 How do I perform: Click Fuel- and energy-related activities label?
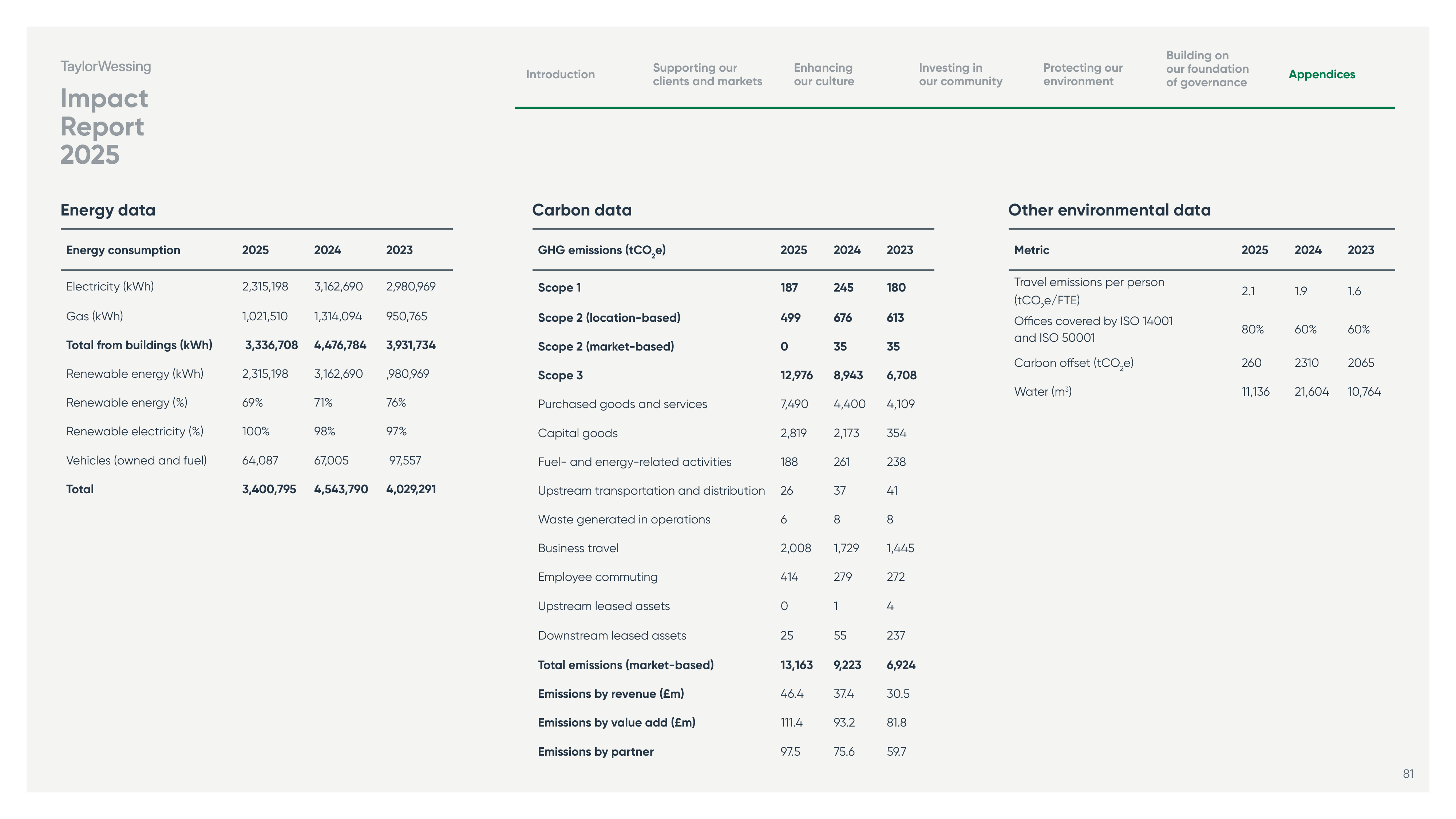coord(634,462)
